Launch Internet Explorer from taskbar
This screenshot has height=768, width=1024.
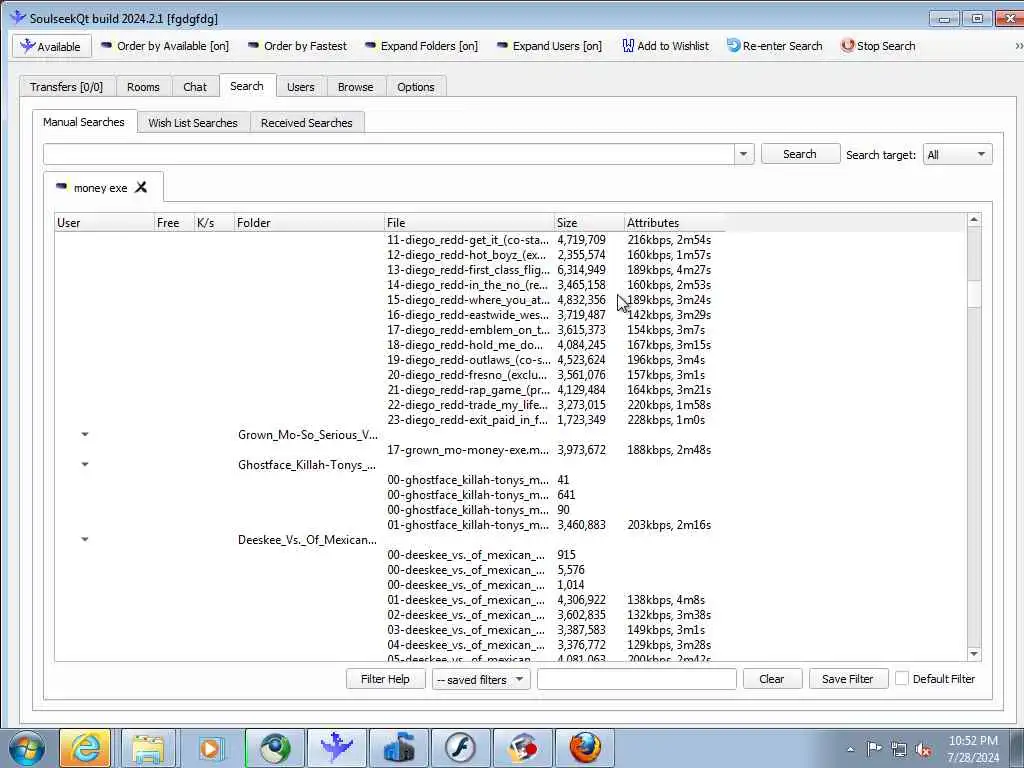point(85,748)
